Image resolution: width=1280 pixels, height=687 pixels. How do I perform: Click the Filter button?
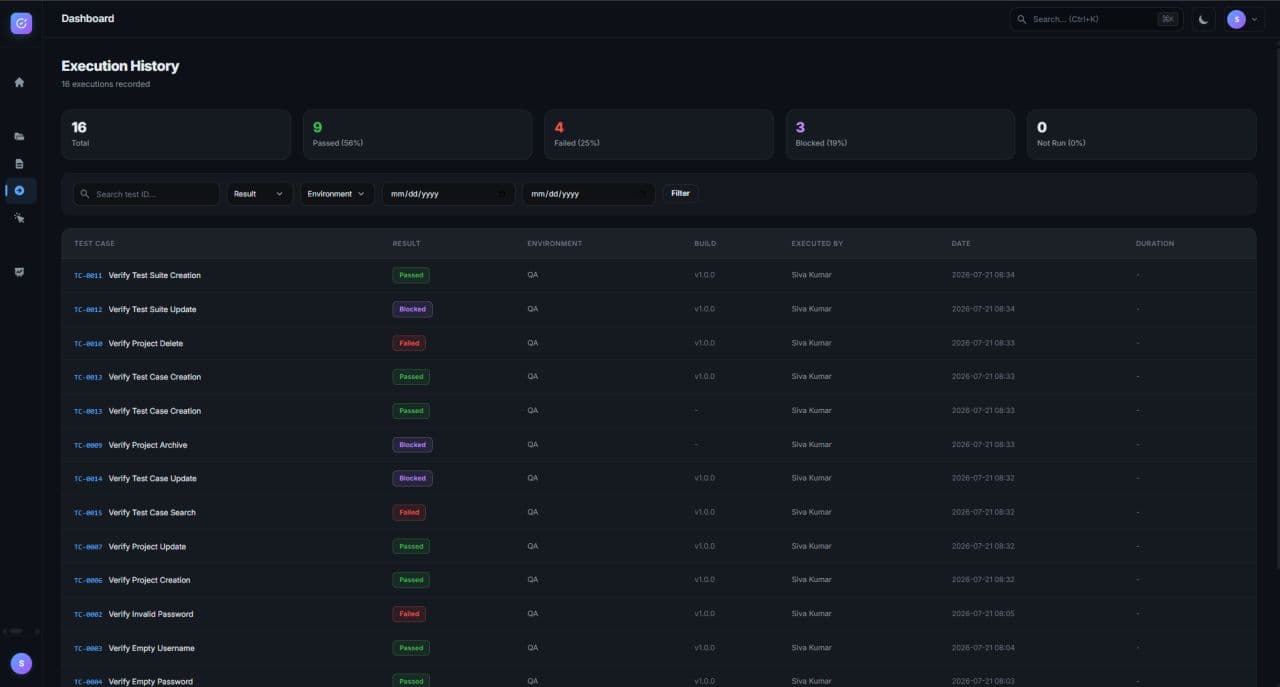[680, 193]
